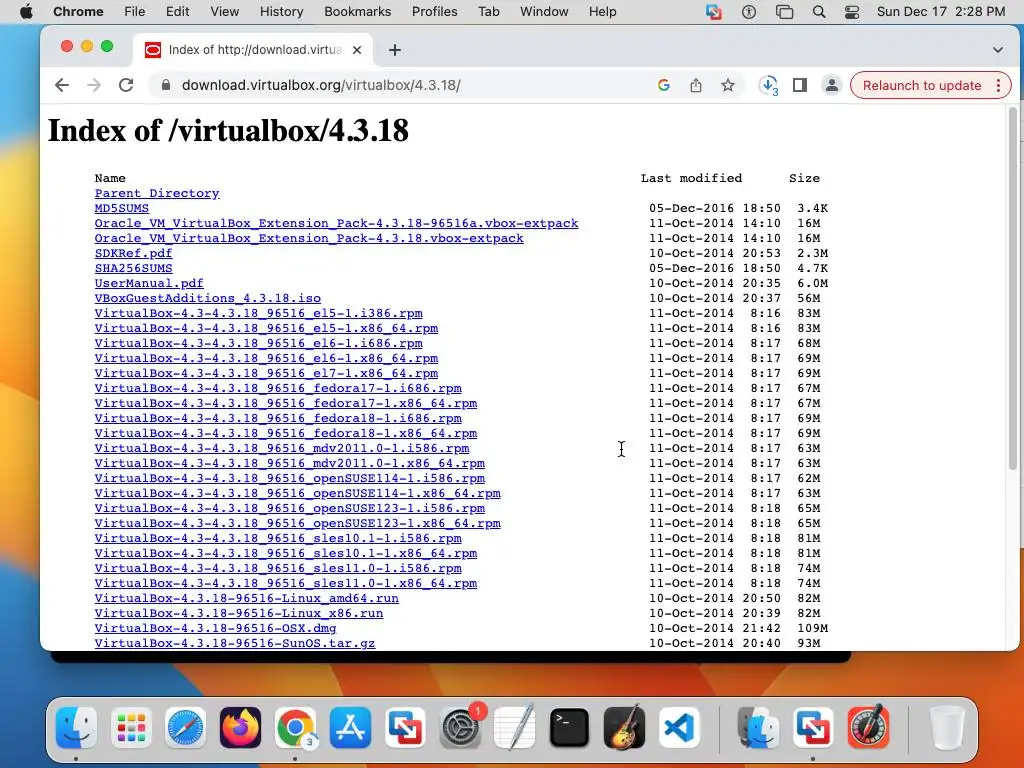Open the View menu

pos(225,12)
